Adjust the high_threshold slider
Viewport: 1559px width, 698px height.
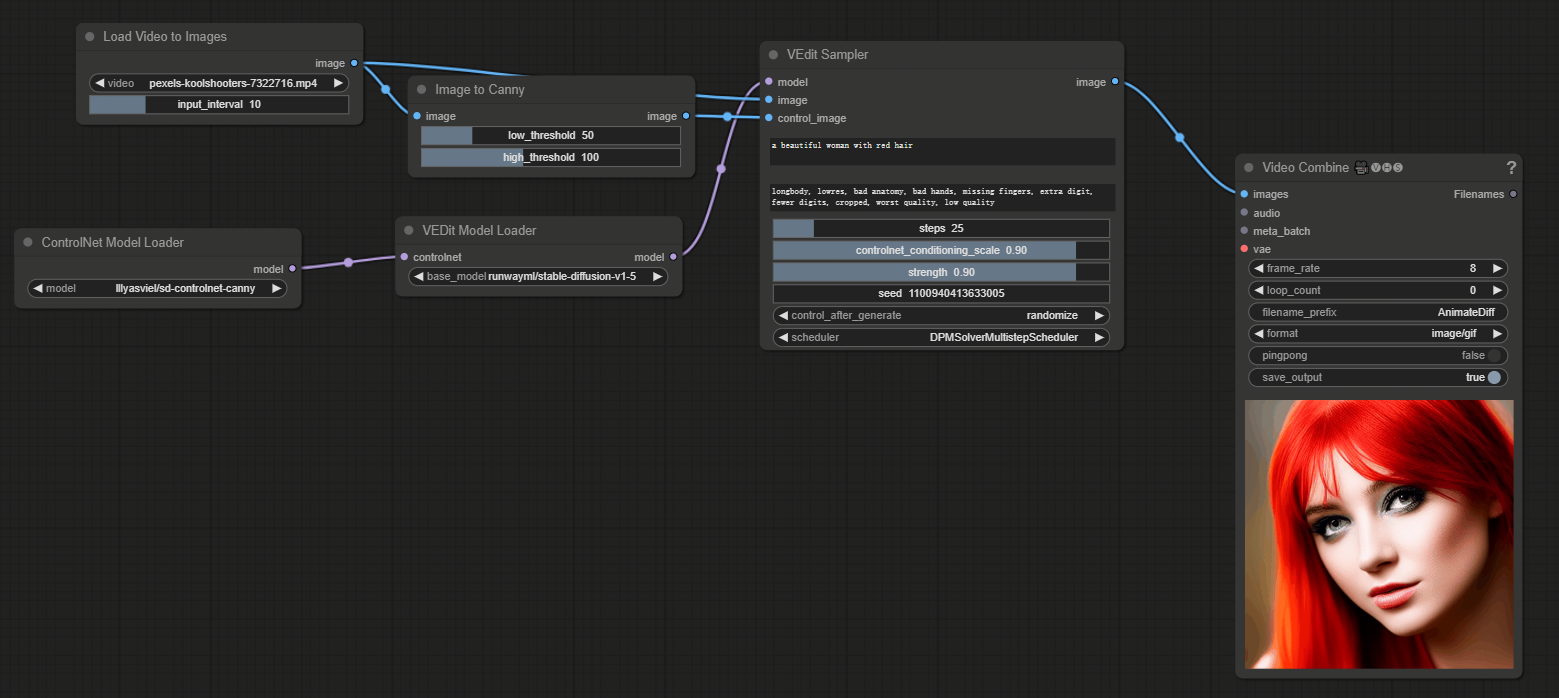pos(551,157)
